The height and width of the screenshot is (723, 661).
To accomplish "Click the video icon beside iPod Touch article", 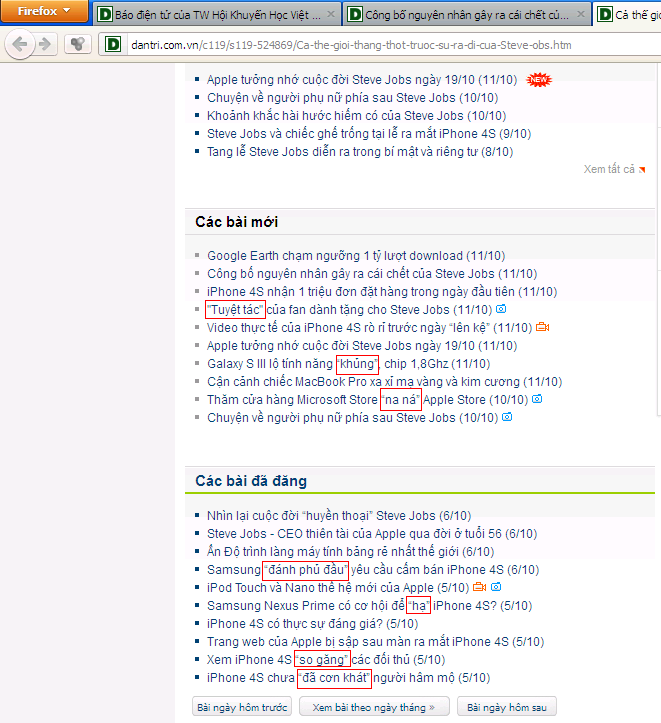I will coord(479,587).
